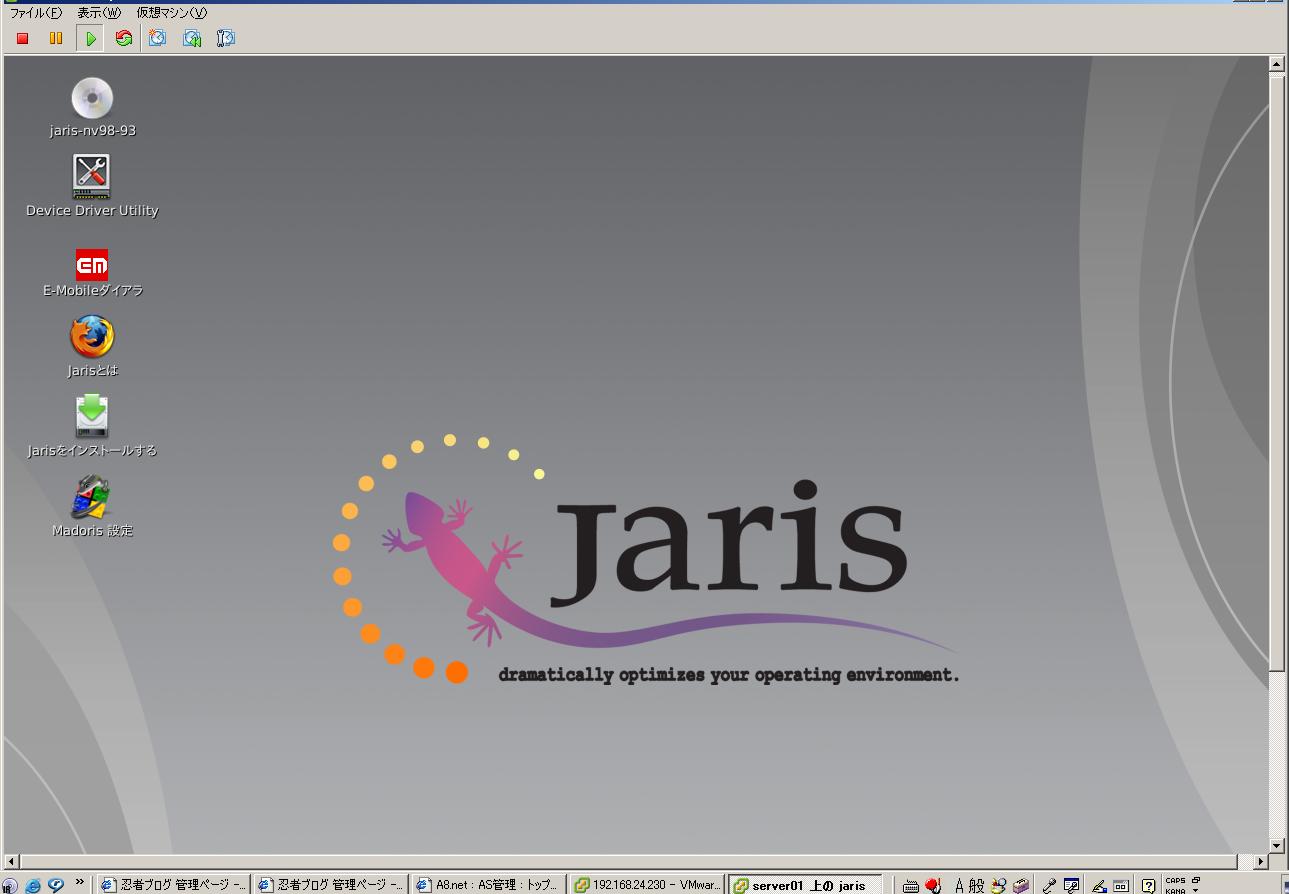Select the Madoris 設定 desktop icon
Image resolution: width=1289 pixels, height=894 pixels.
92,507
